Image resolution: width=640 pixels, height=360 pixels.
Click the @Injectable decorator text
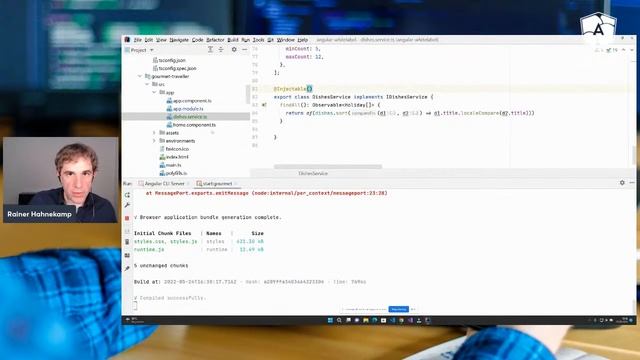tap(290, 89)
